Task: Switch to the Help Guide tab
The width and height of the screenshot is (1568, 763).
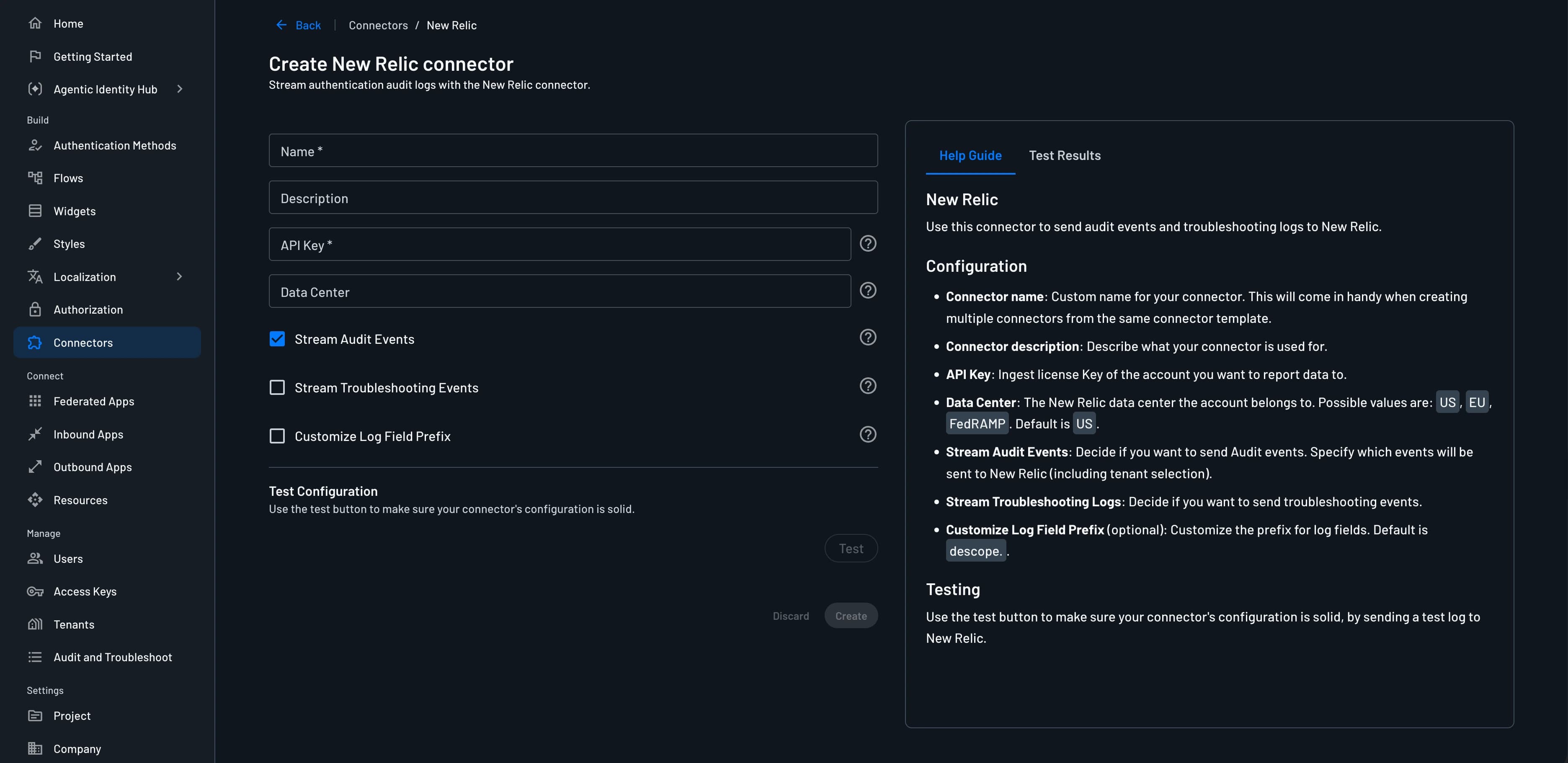Action: 970,156
